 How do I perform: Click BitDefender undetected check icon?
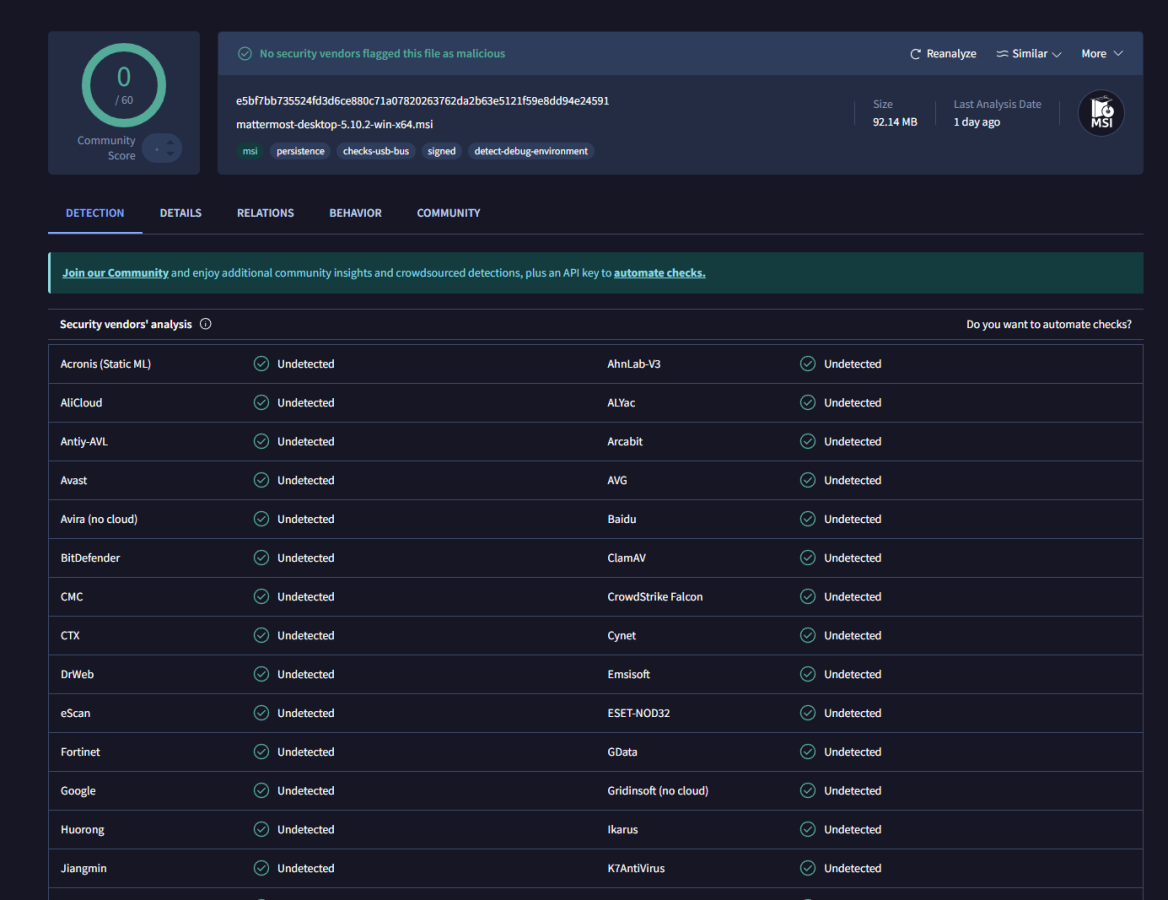pyautogui.click(x=261, y=557)
